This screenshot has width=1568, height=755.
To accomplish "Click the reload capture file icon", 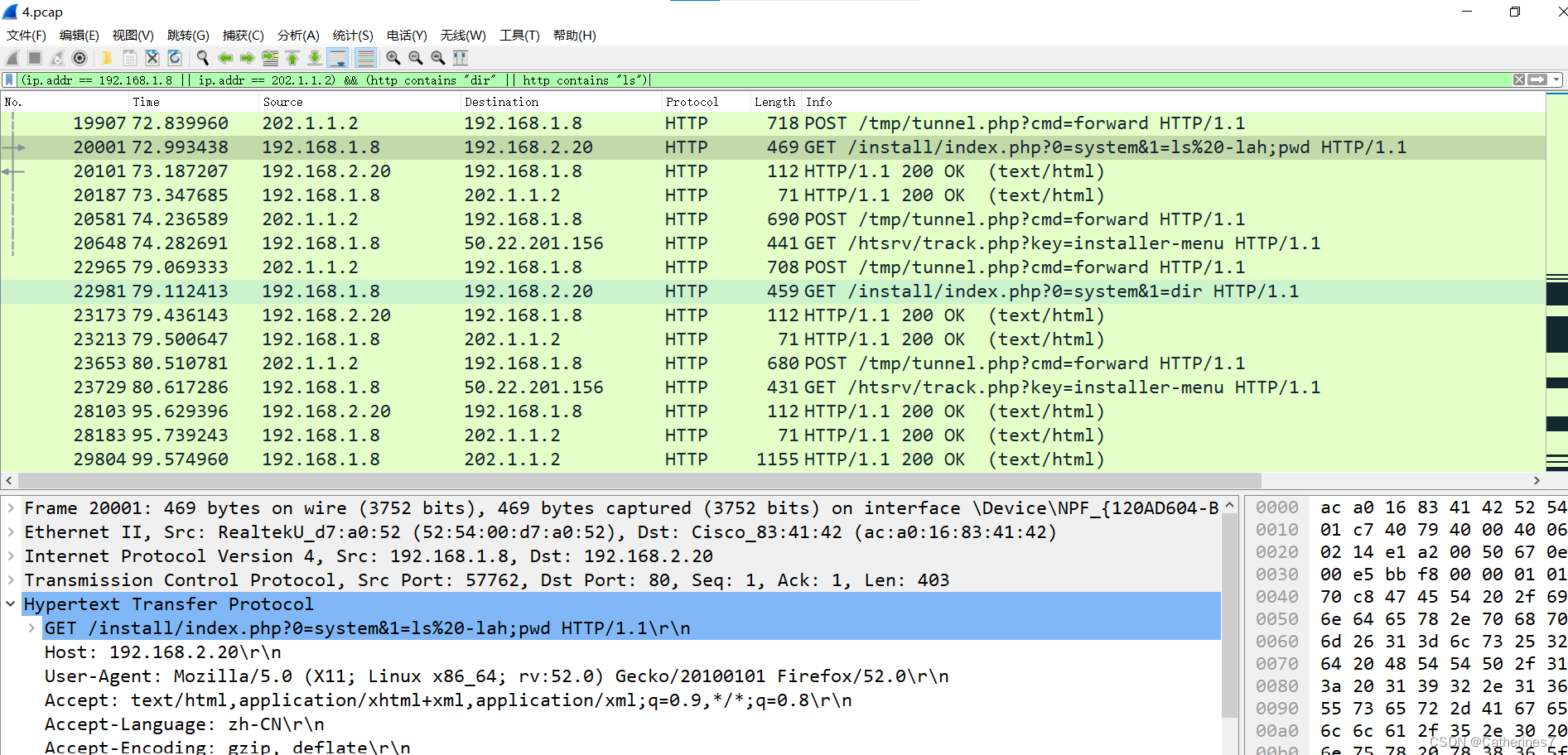I will click(x=175, y=58).
